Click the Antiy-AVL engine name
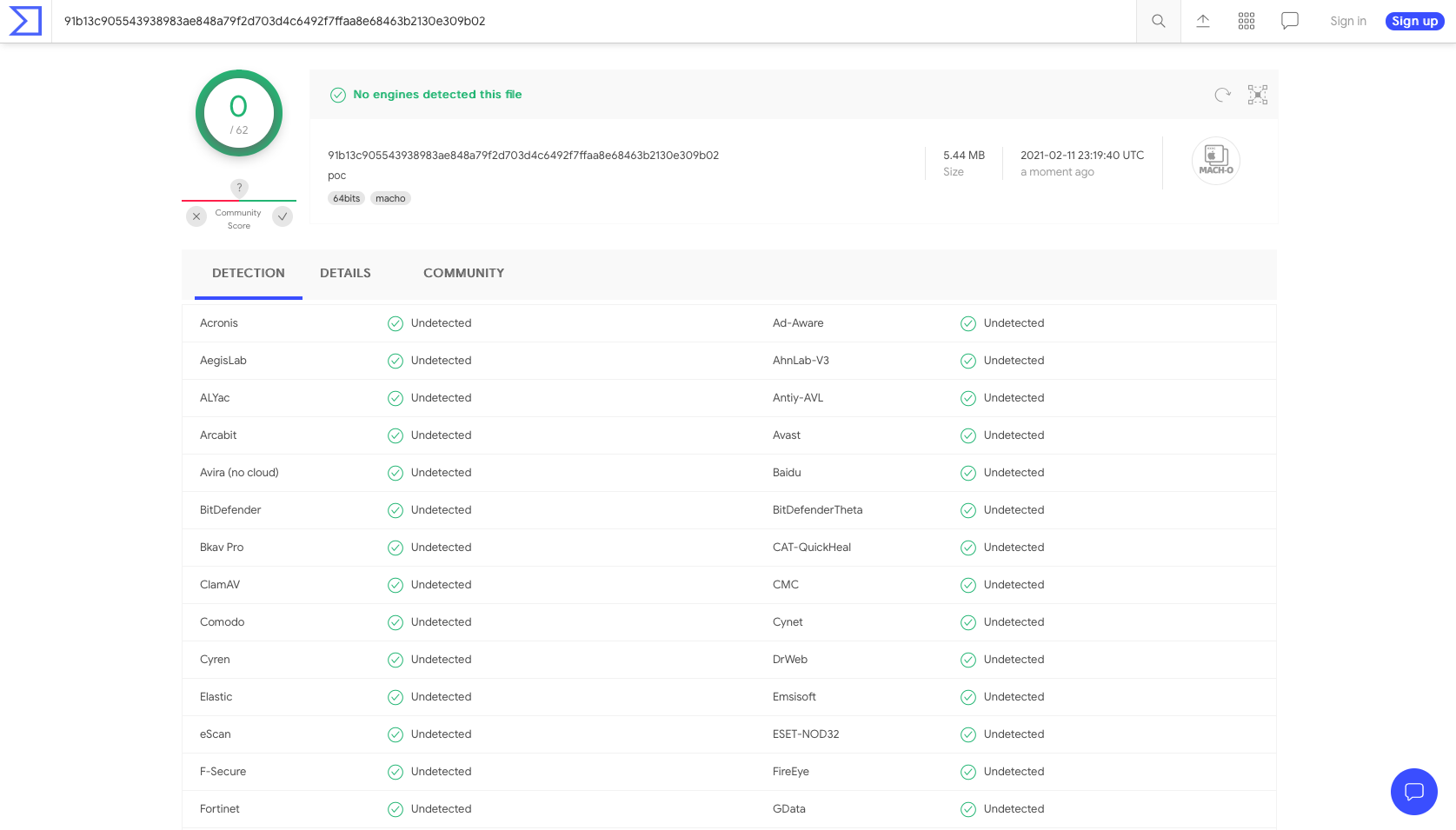Screen dimensions: 1456x830 (x=798, y=398)
